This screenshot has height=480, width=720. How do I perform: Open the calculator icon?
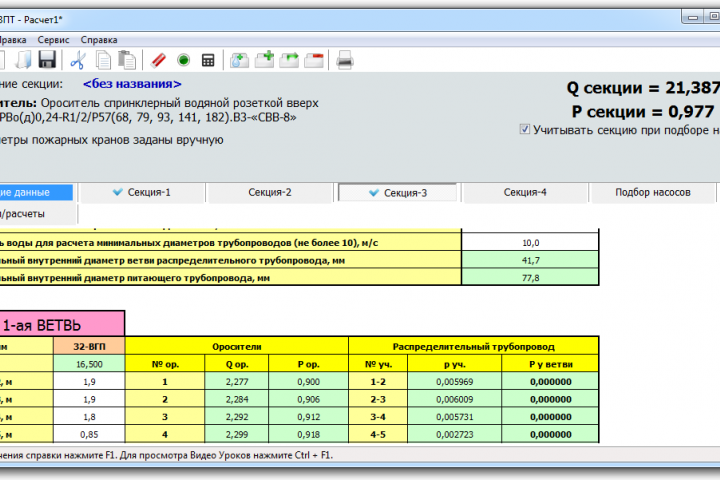208,60
